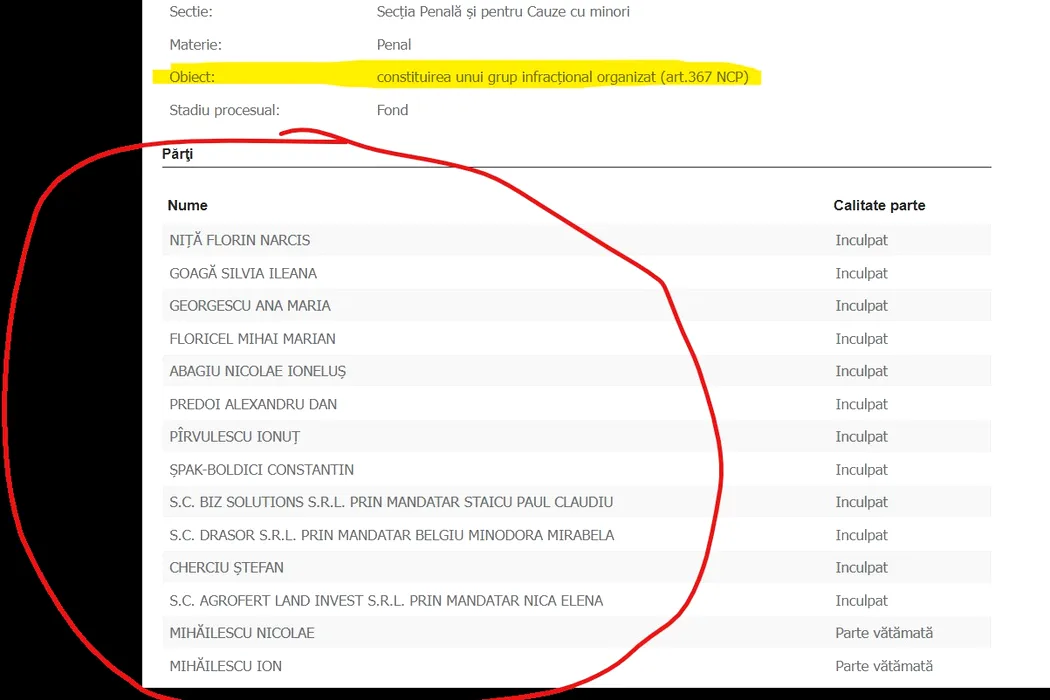Click Inculpat in the S.C. AGROFERT LAND INVEST row
Screen dimensions: 1050x700
(x=861, y=601)
